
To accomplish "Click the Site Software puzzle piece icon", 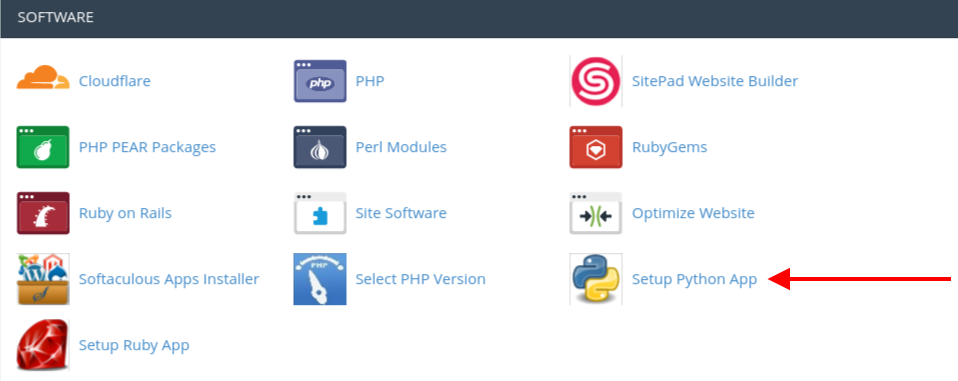I will 320,213.
